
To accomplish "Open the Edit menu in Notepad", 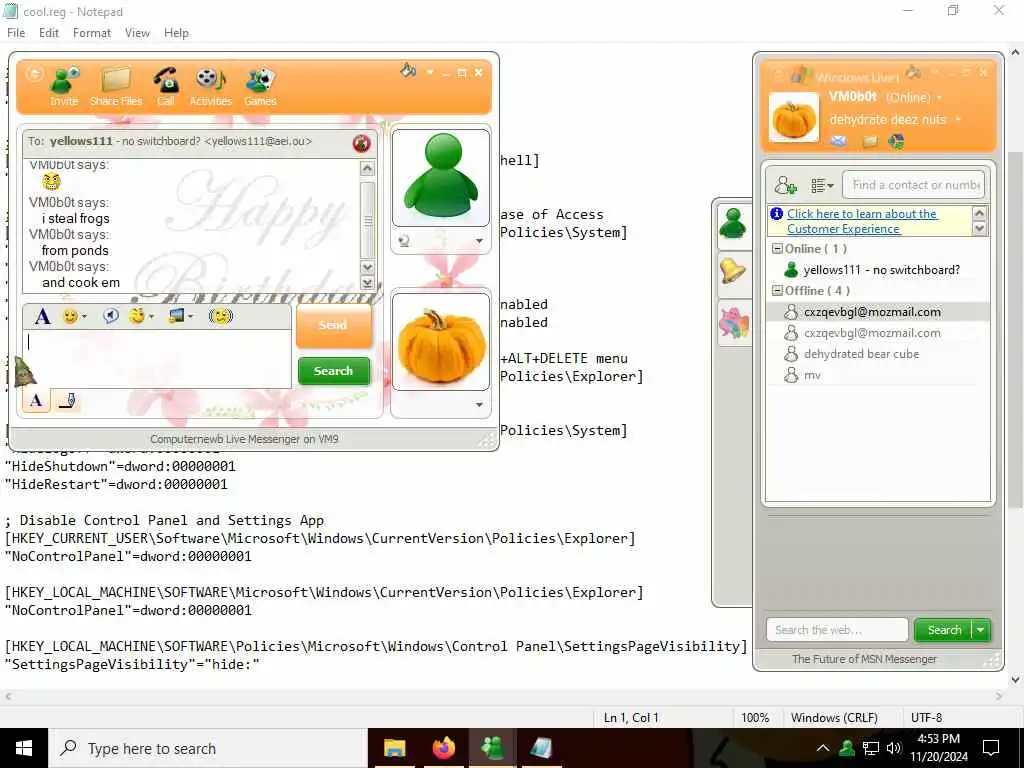I will point(49,33).
